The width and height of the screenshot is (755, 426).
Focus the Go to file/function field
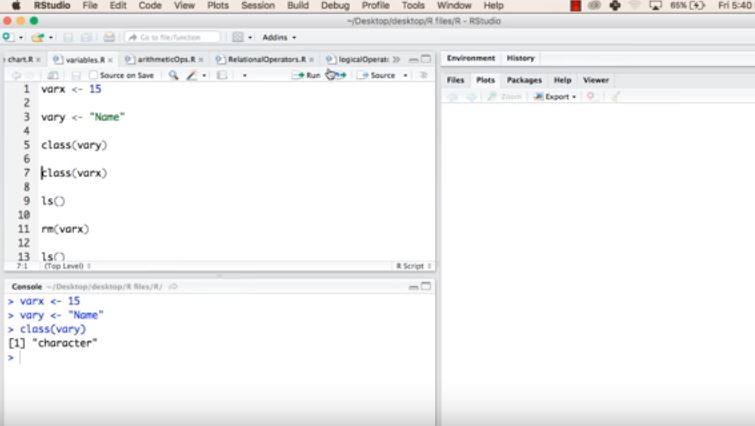[172, 37]
